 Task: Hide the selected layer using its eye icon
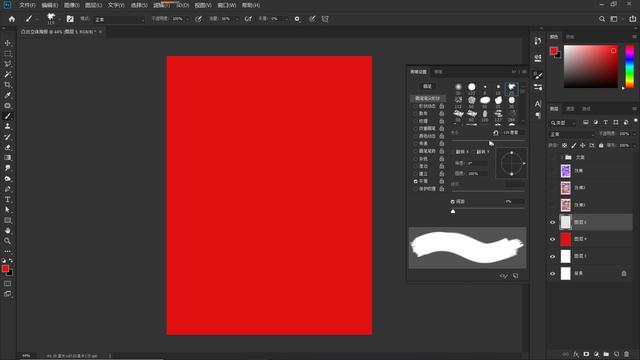click(x=553, y=222)
